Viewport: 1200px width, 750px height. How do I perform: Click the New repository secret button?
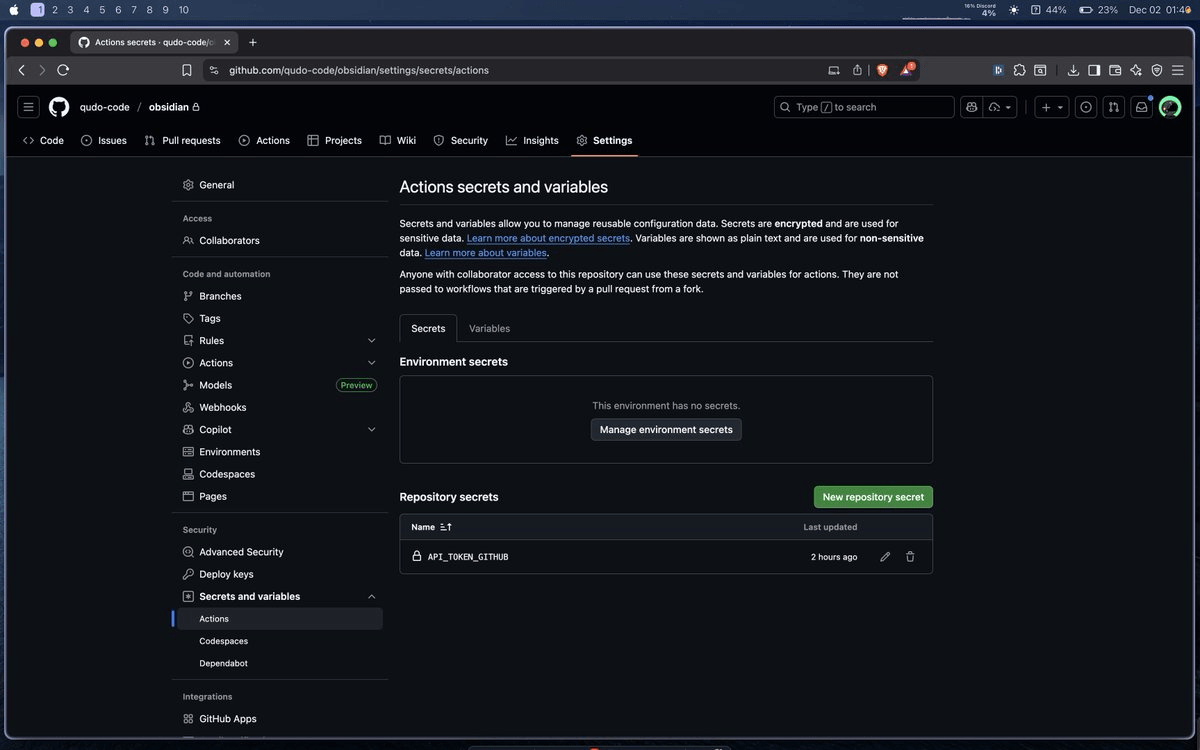point(873,497)
